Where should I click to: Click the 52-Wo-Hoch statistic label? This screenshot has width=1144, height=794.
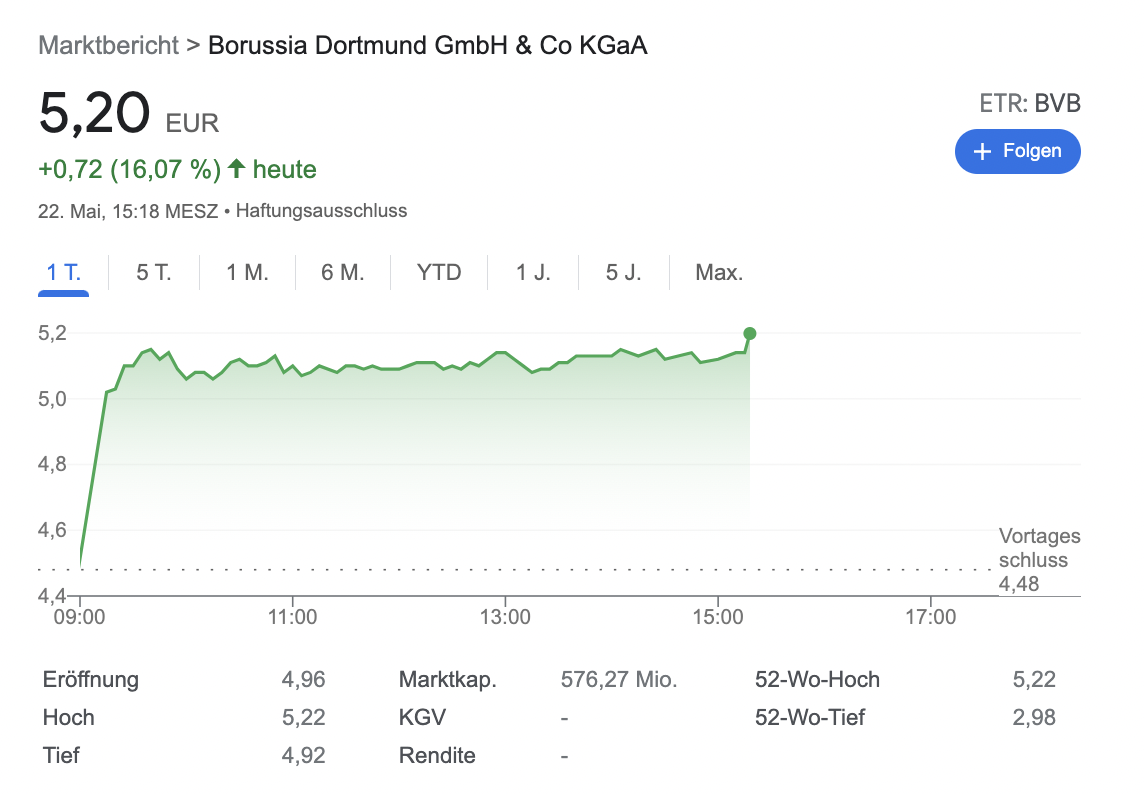tap(817, 680)
